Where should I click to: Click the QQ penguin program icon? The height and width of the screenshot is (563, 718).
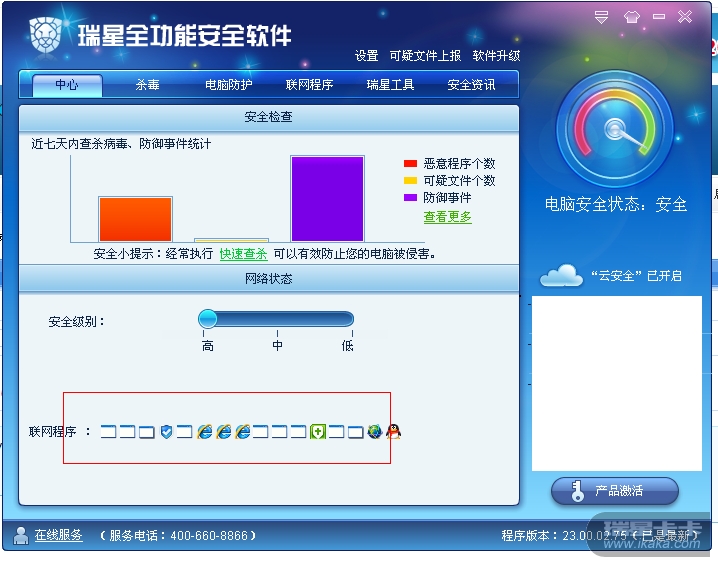click(x=393, y=431)
